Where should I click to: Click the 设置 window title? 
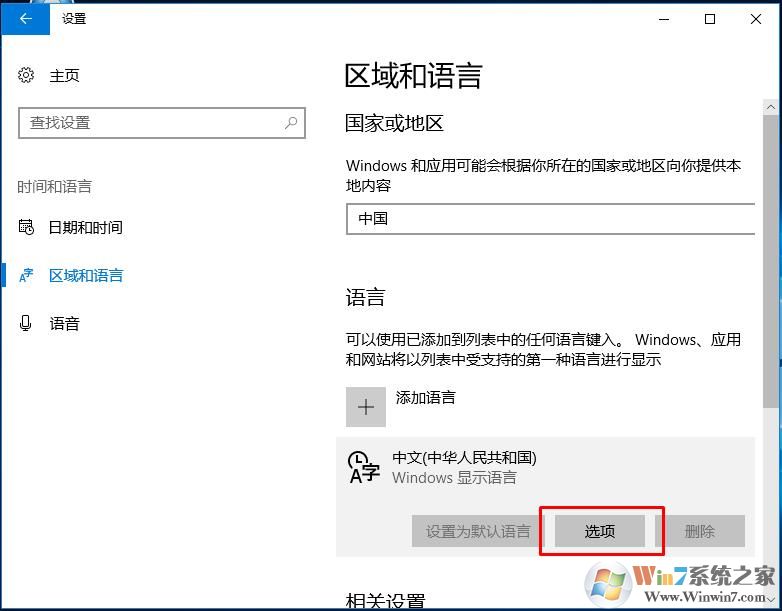click(74, 18)
